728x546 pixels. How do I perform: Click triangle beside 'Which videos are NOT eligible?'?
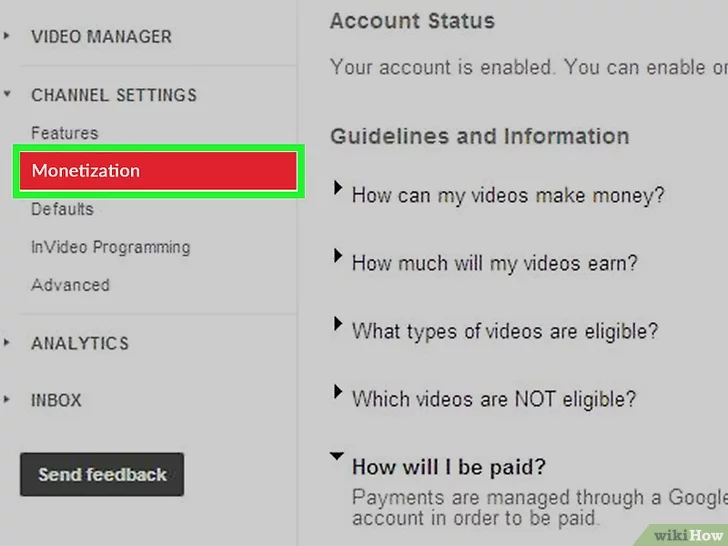(338, 392)
